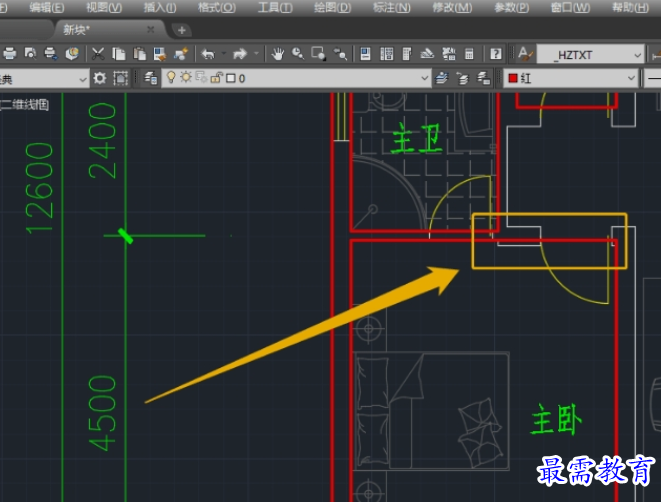The image size is (661, 502).
Task: Open the DesignCenter icon
Action: (387, 54)
